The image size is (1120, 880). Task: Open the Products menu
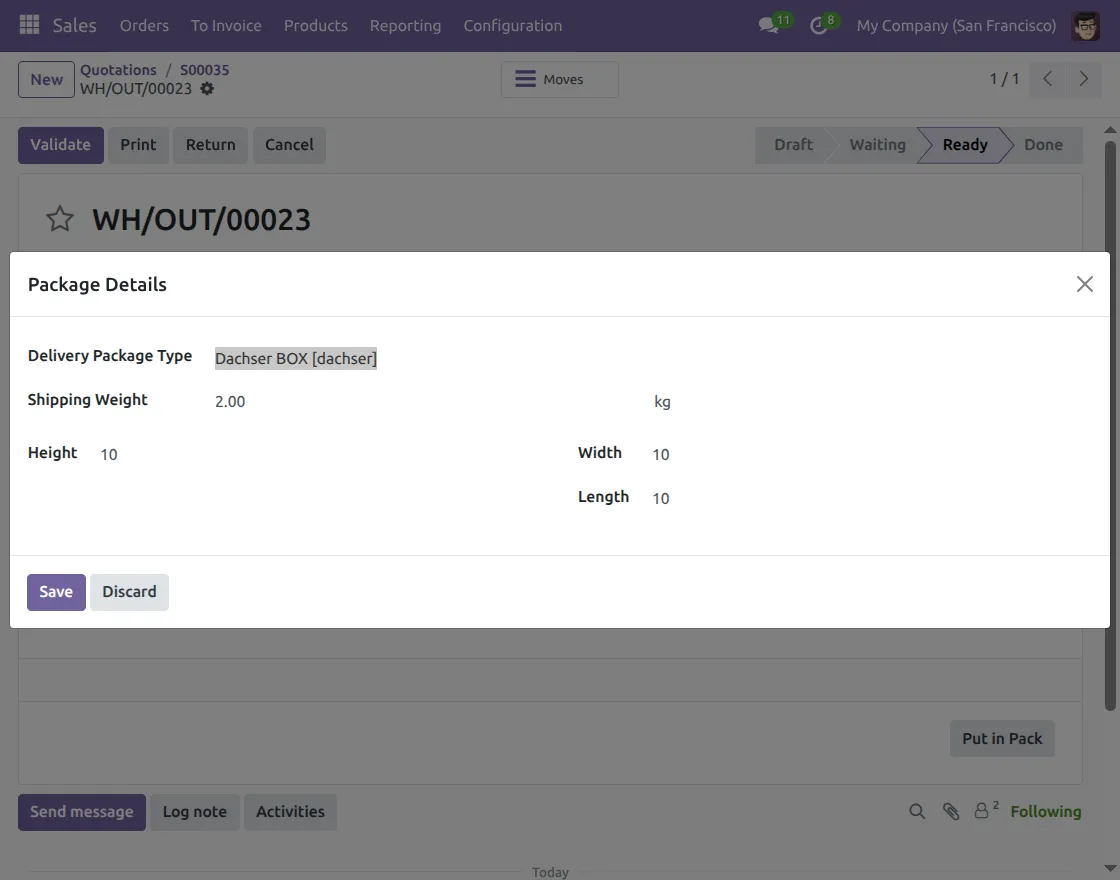pyautogui.click(x=316, y=26)
